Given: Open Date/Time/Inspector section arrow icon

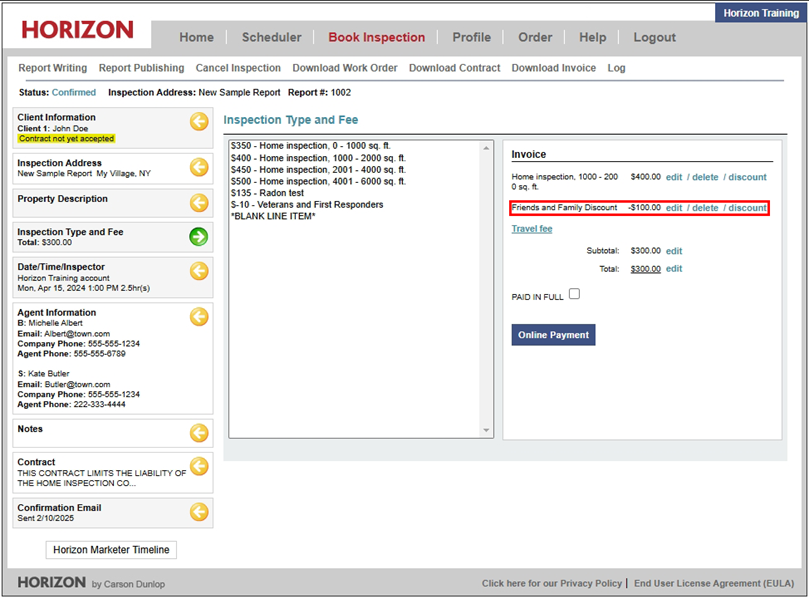Looking at the screenshot, I should (199, 272).
